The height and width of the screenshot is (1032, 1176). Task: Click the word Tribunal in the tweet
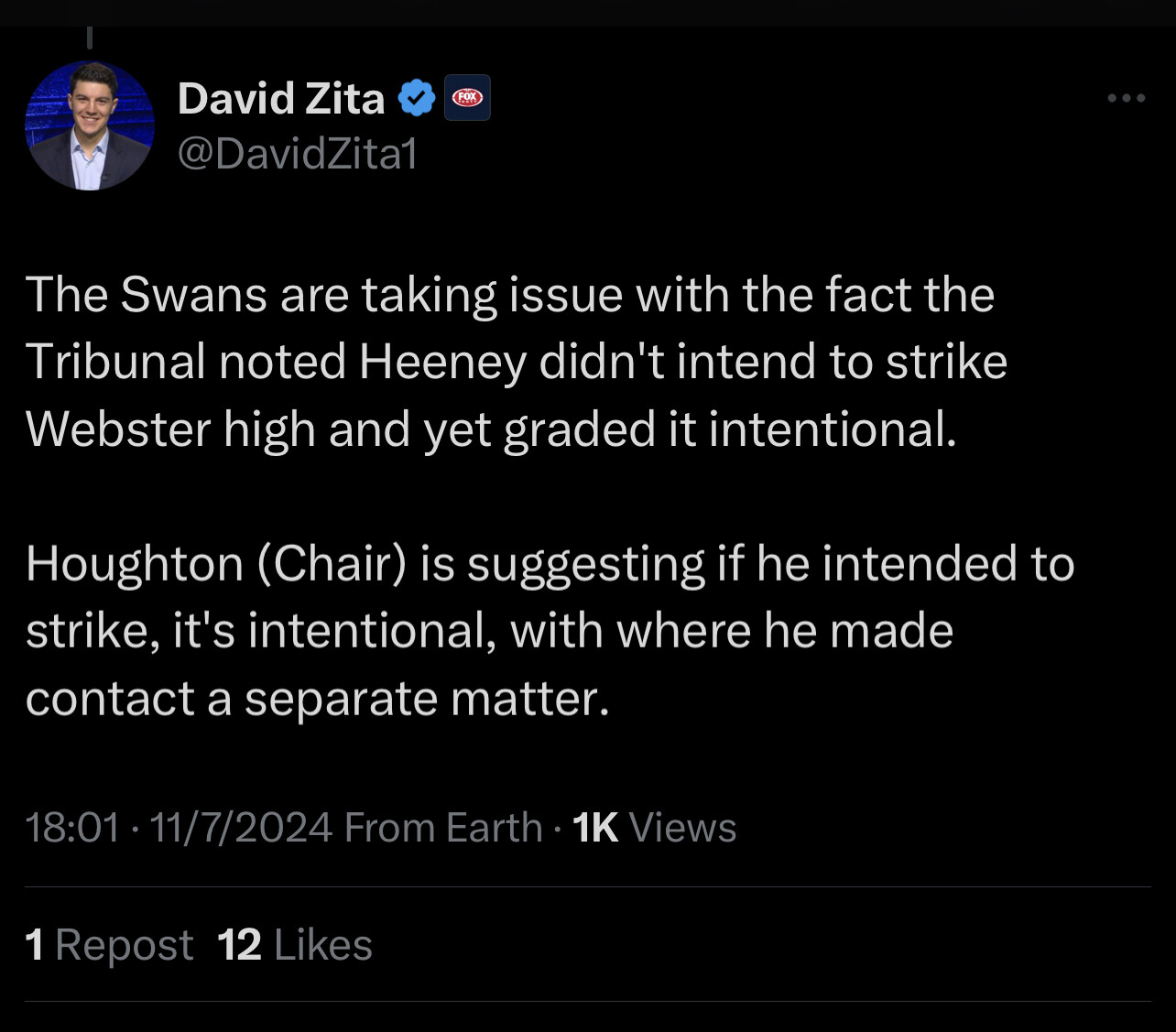click(x=115, y=362)
